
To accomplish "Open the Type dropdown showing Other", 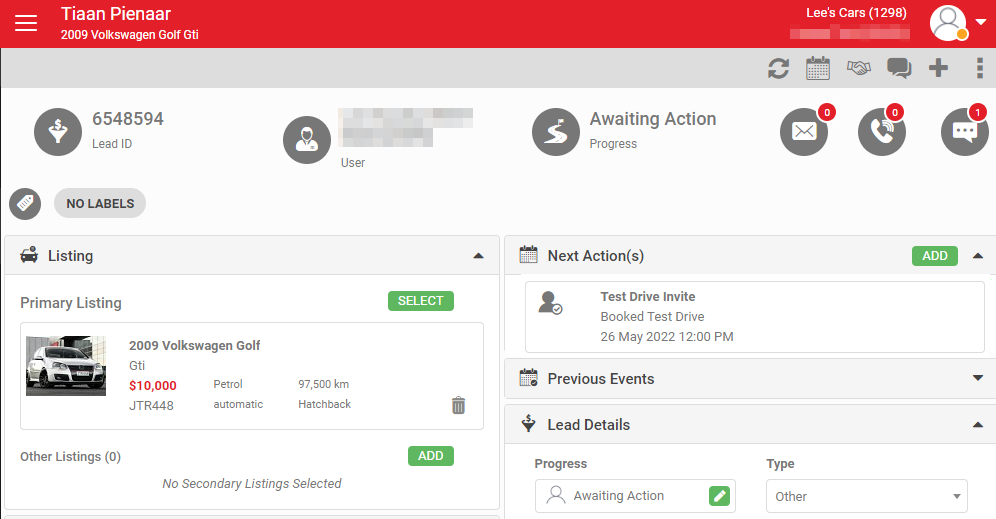I will point(866,496).
